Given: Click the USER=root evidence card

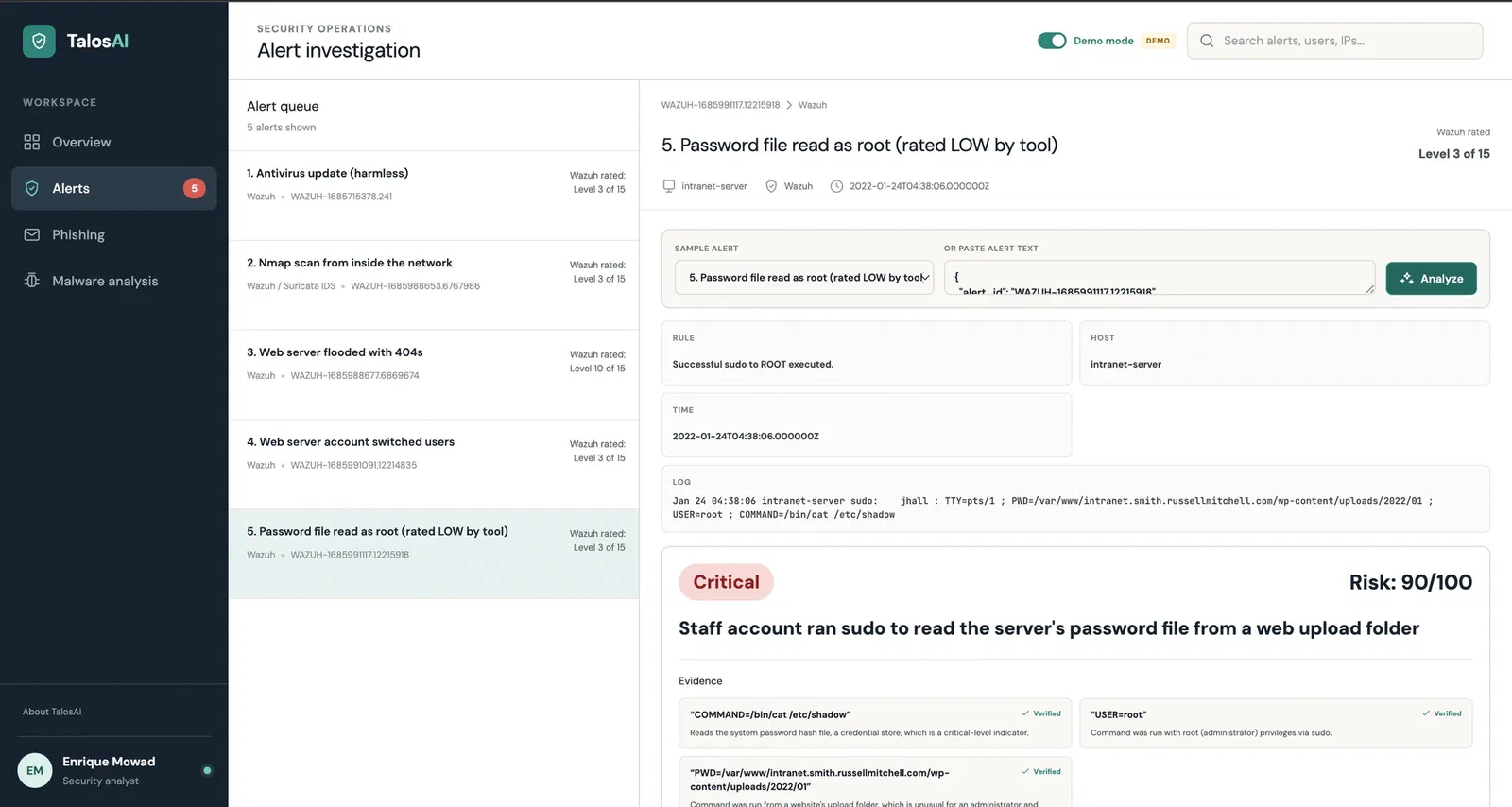Looking at the screenshot, I should tap(1276, 724).
